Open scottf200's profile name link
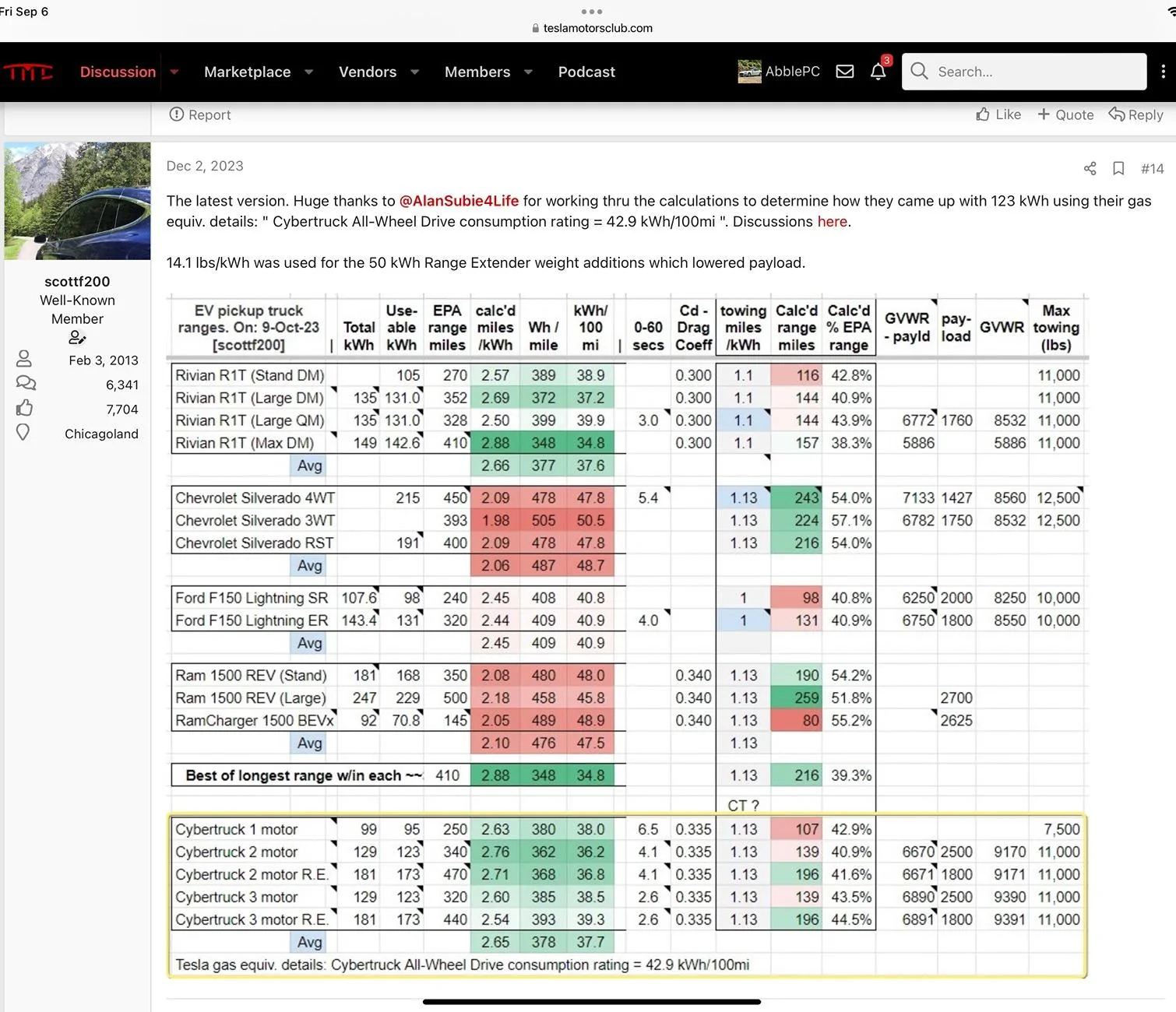1176x1012 pixels. tap(77, 282)
